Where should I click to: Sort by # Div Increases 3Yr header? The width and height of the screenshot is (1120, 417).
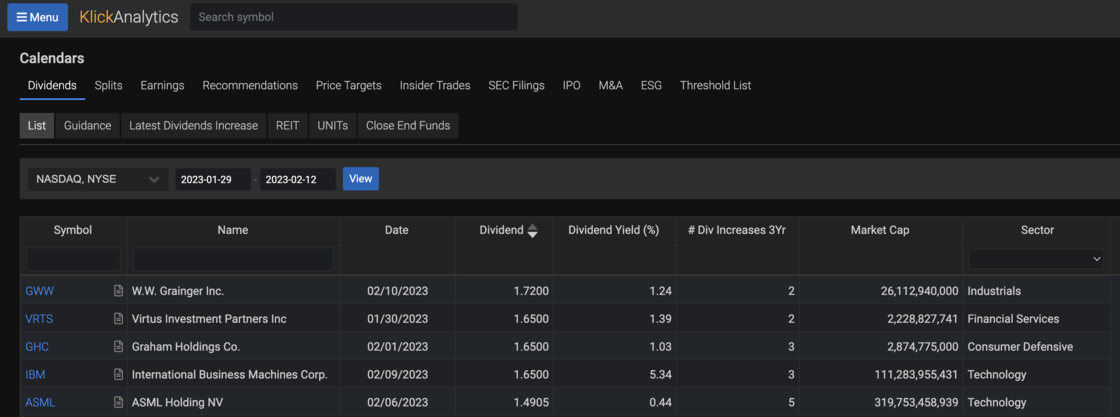(x=737, y=231)
